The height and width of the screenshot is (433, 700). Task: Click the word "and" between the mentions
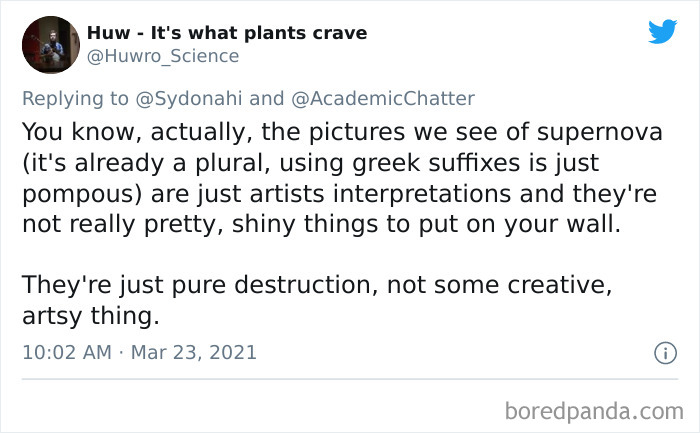point(267,99)
